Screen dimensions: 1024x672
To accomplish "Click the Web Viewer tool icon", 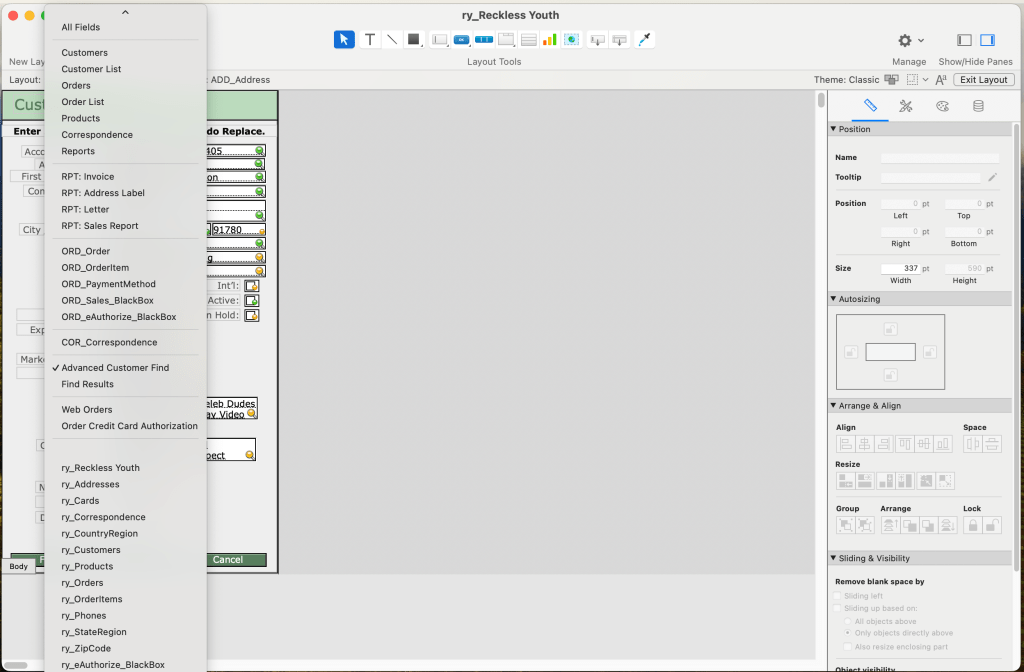I will (571, 40).
